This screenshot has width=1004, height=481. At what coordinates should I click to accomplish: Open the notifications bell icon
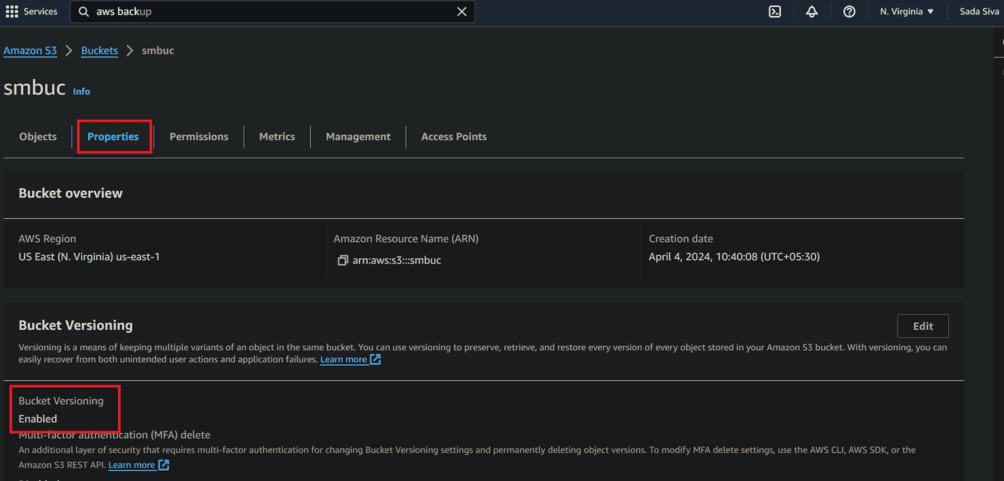(812, 12)
